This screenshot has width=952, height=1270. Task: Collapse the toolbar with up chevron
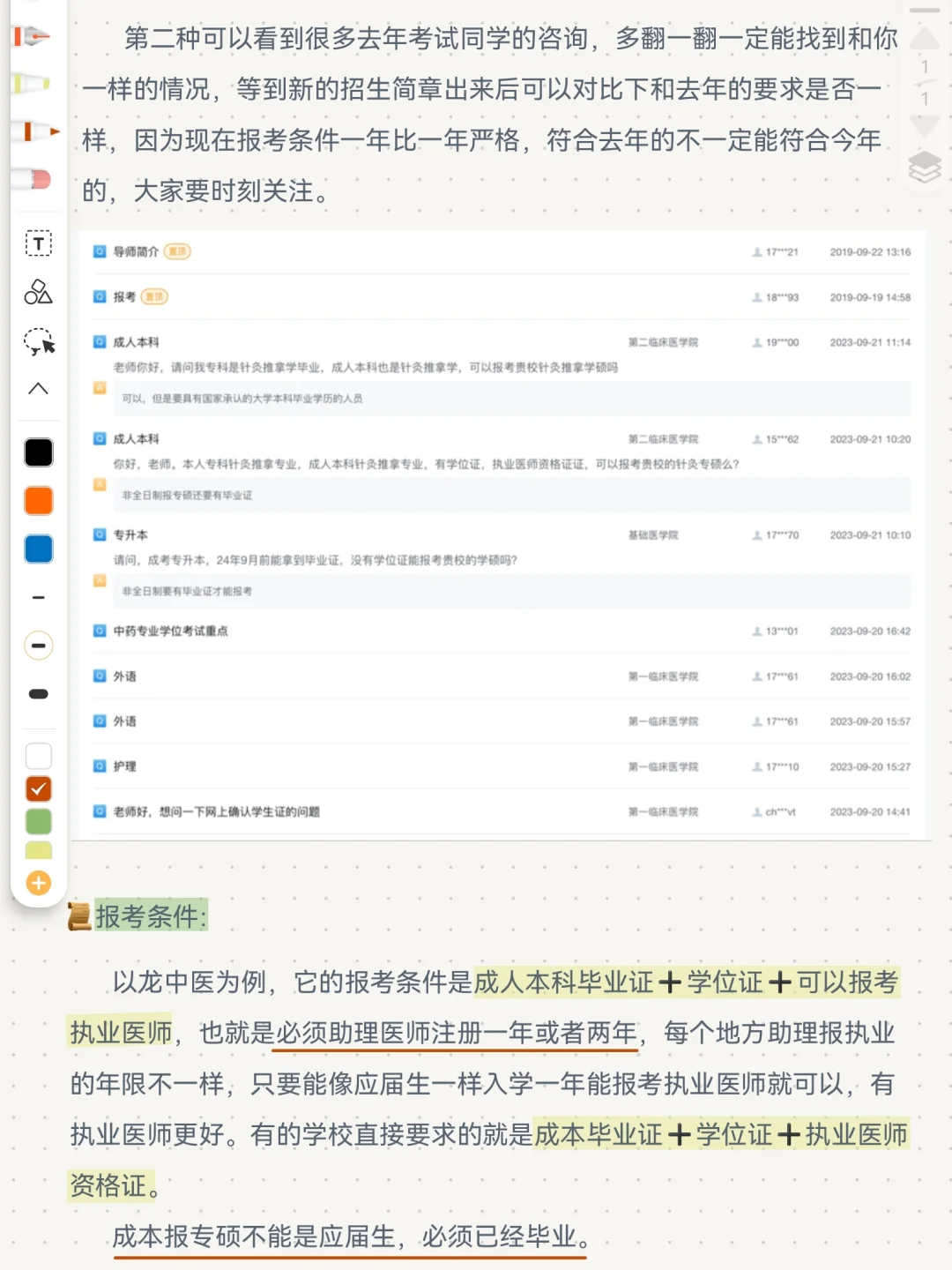(38, 388)
